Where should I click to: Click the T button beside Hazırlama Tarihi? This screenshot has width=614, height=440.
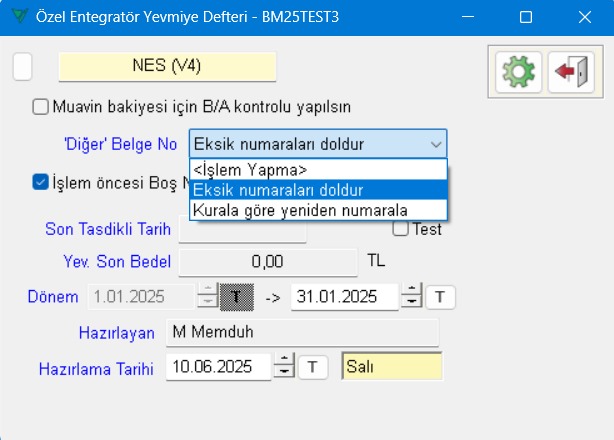point(314,367)
